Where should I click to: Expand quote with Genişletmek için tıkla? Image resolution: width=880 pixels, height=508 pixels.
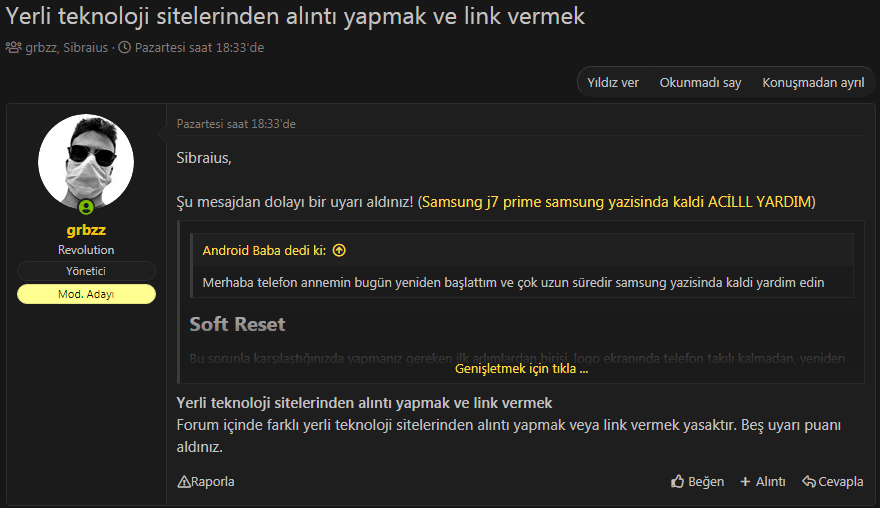(521, 369)
